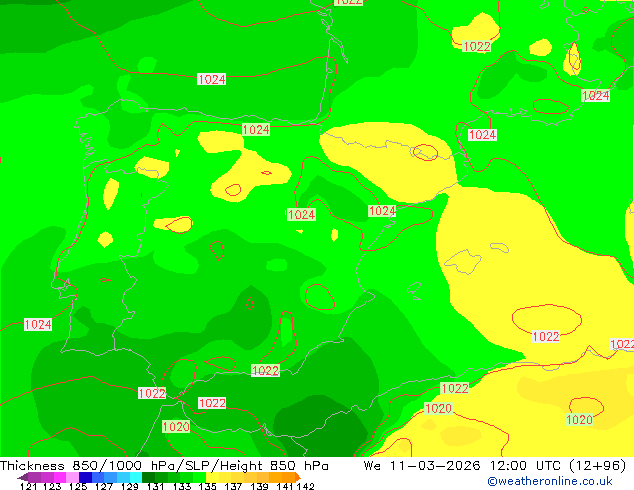Click the dark purple arrow at the legend's low end

pos(23,477)
